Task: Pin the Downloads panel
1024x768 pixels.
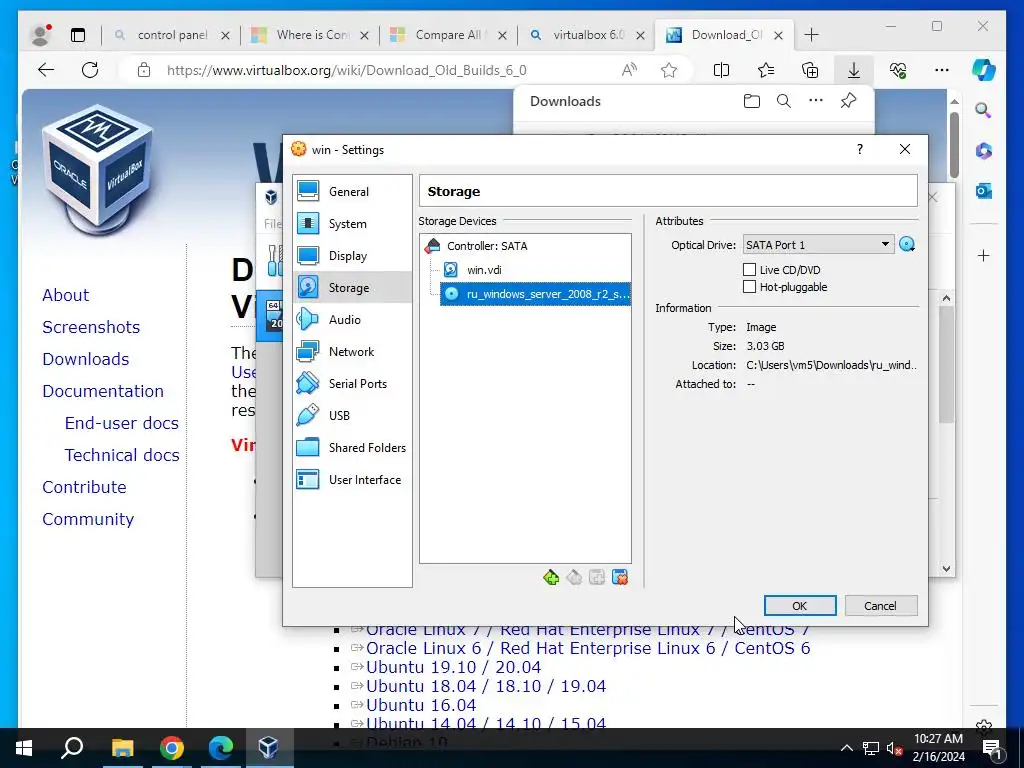Action: point(848,101)
